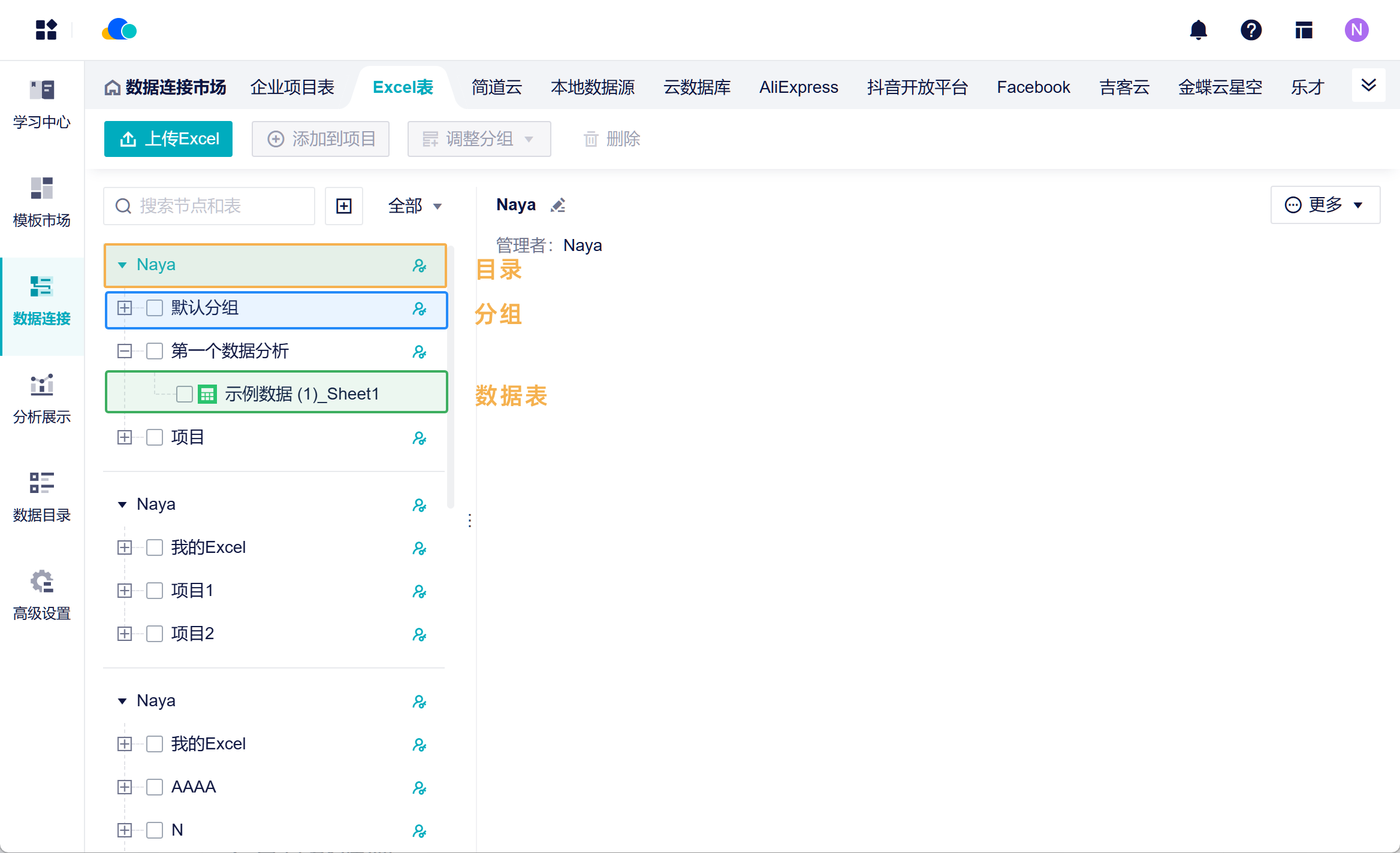Switch to the 简道云 tab
1400x853 pixels.
[496, 87]
